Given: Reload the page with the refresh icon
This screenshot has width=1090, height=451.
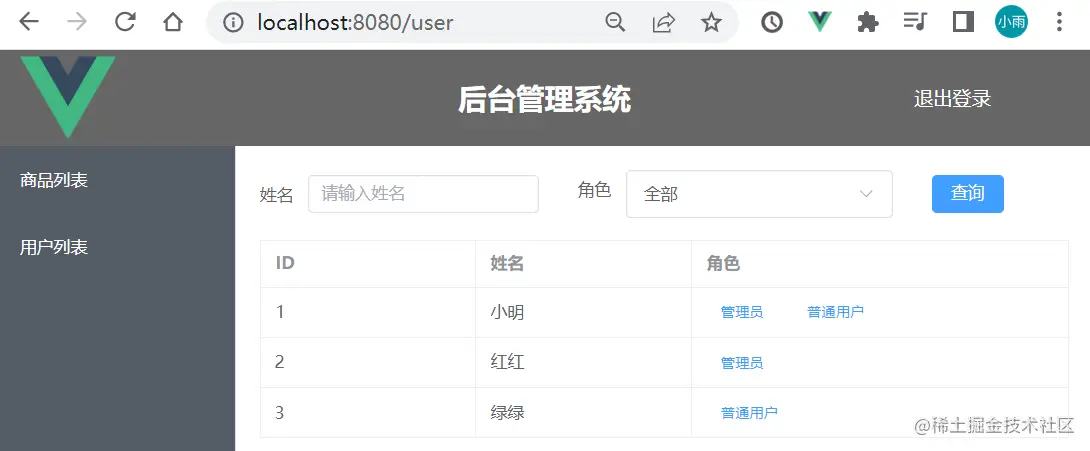Looking at the screenshot, I should [124, 22].
